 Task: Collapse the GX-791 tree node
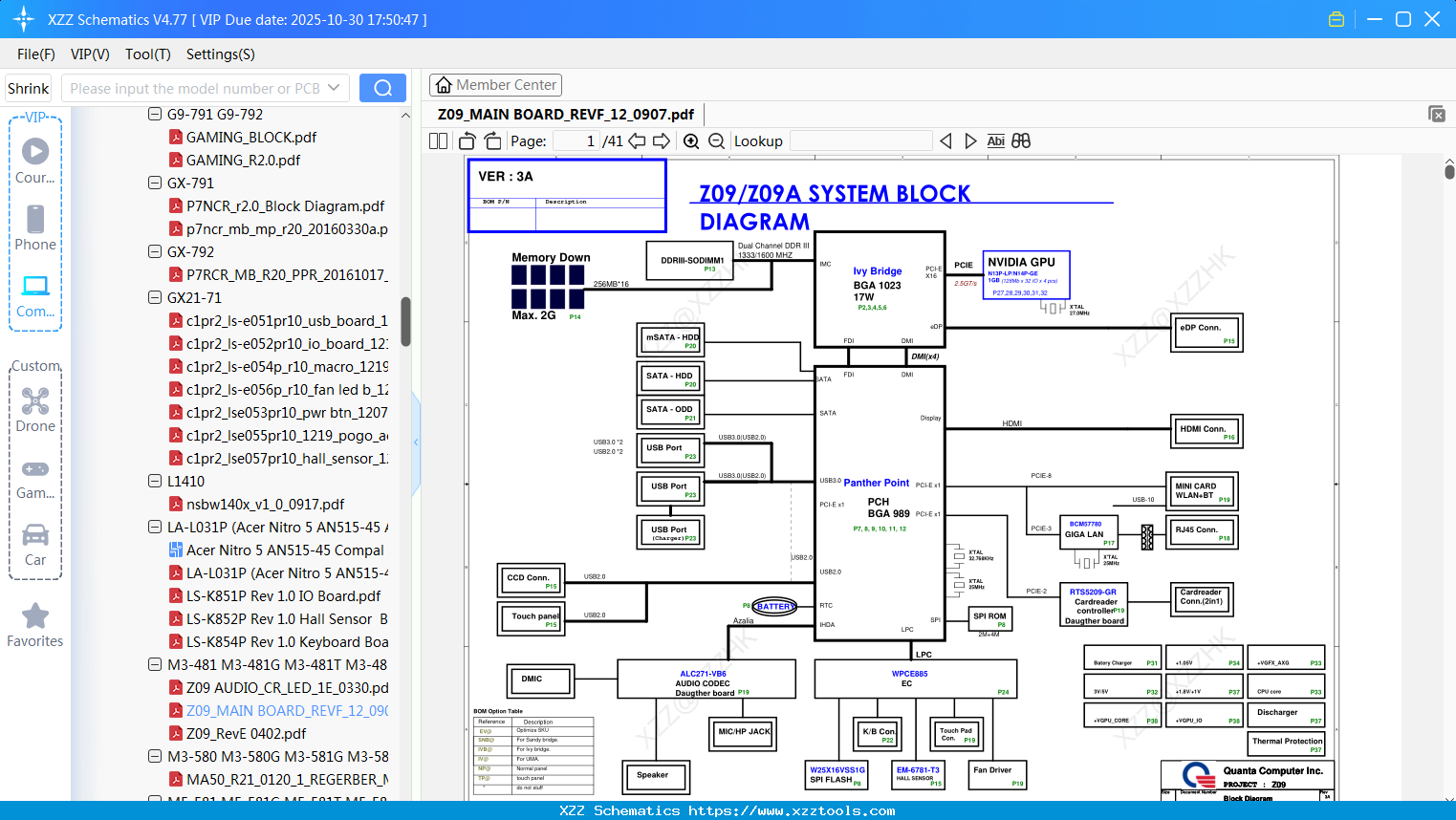155,183
